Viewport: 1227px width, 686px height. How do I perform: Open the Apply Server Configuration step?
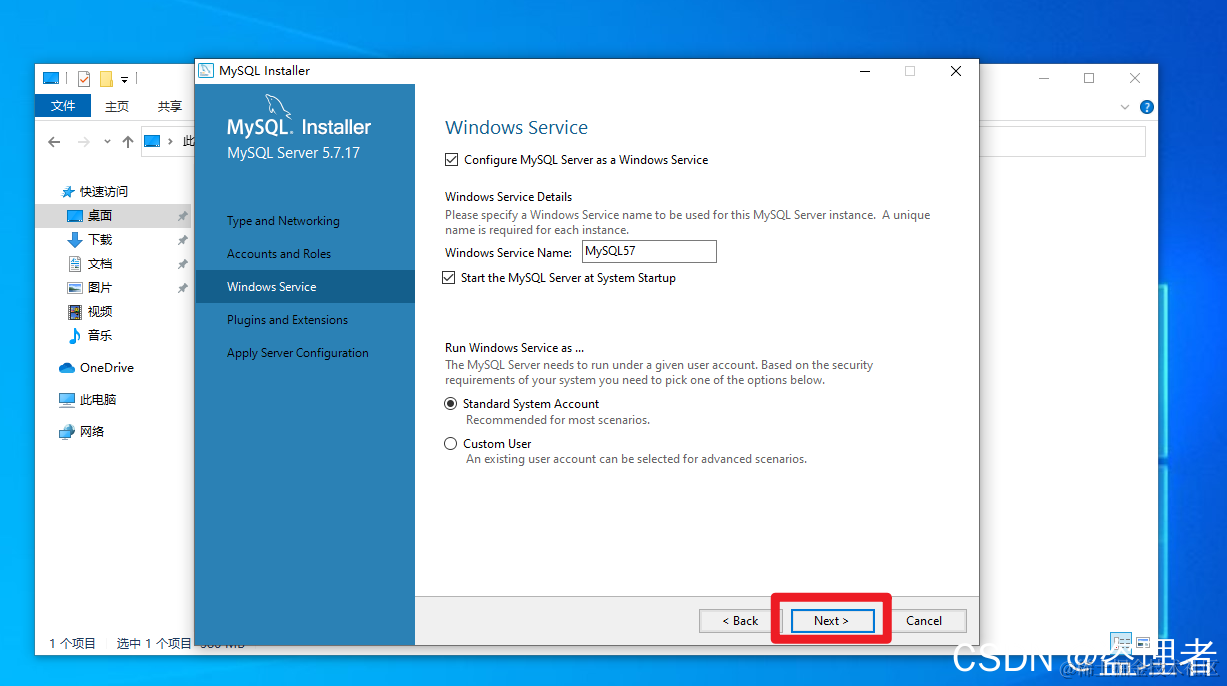(x=298, y=353)
